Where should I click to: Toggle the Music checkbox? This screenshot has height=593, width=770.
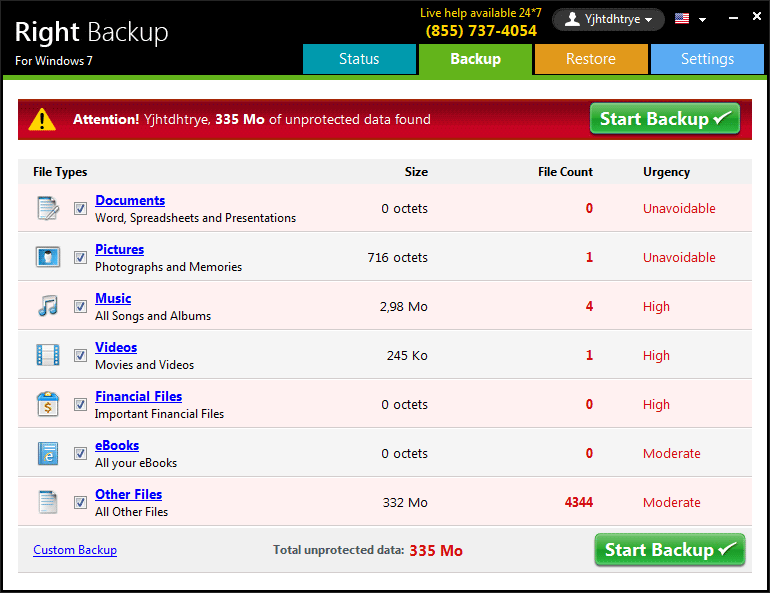pos(81,306)
